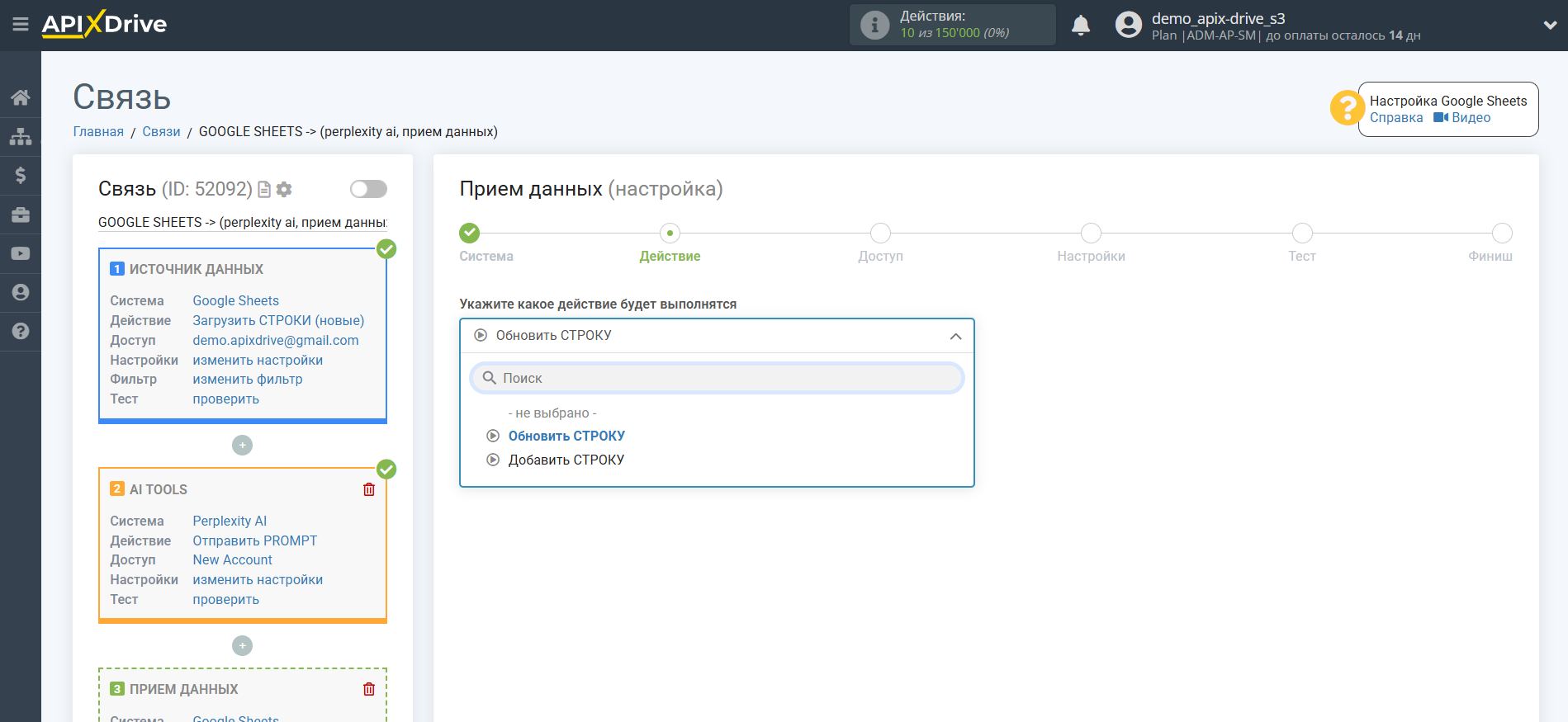Click the AI TOOLS block header
Screen dimensions: 1568x722
point(159,489)
